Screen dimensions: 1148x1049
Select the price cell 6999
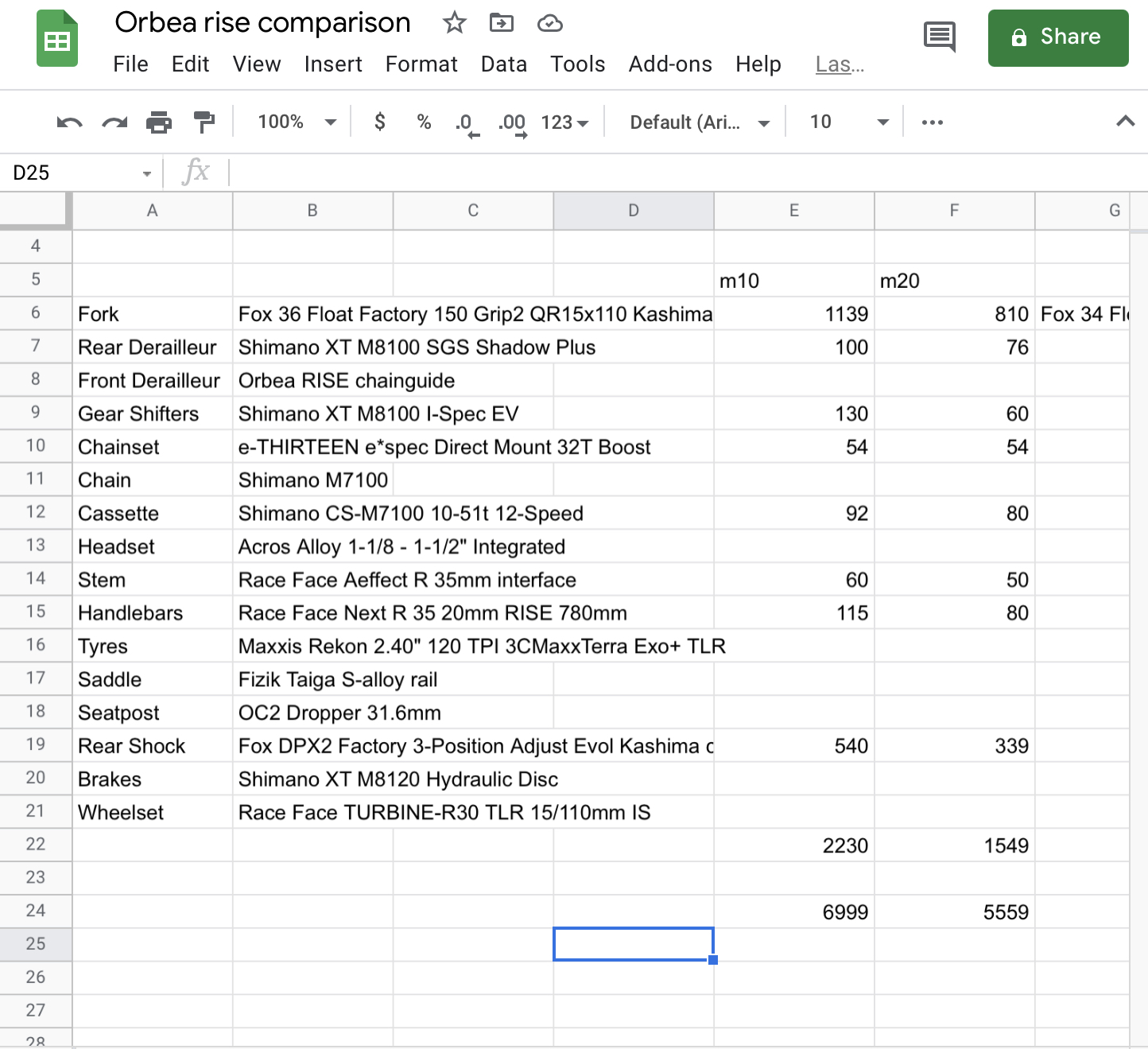(794, 912)
